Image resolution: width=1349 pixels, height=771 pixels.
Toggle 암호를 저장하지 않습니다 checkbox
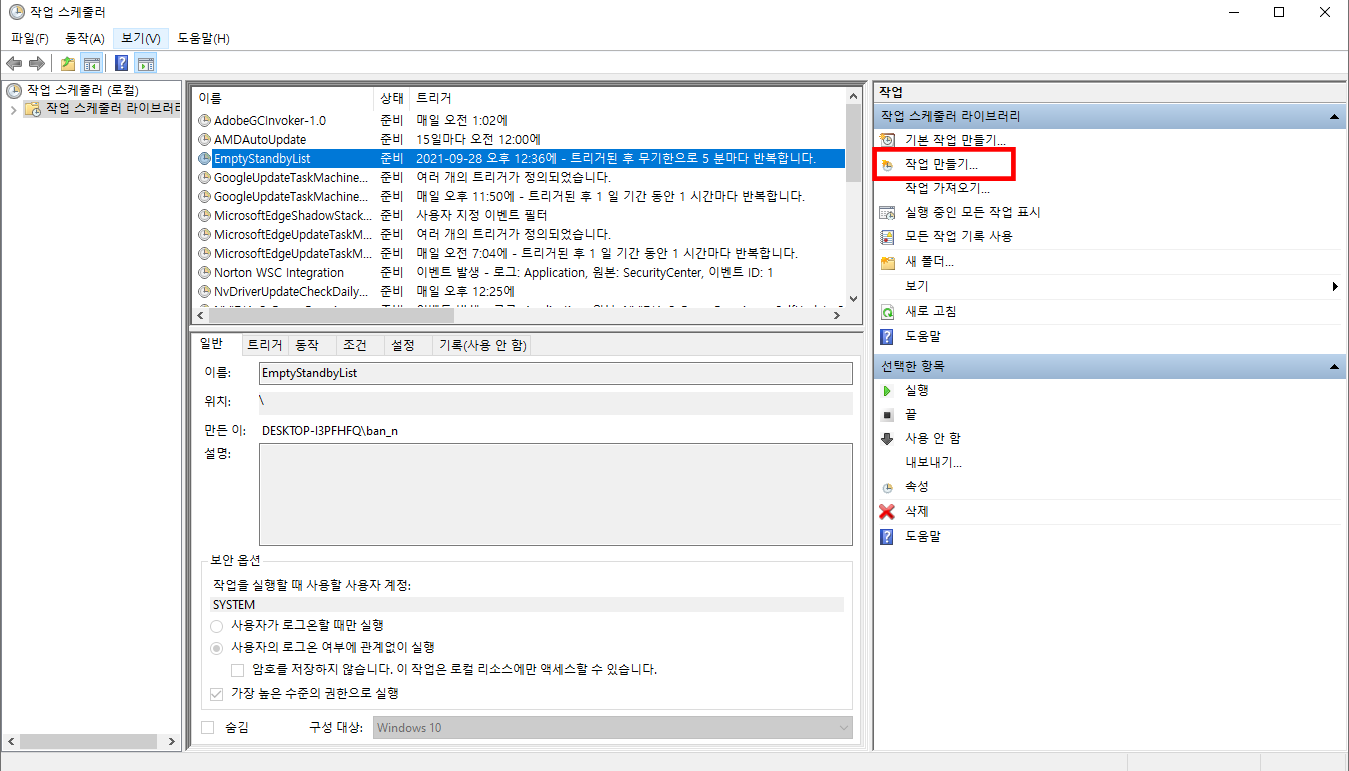tap(238, 669)
